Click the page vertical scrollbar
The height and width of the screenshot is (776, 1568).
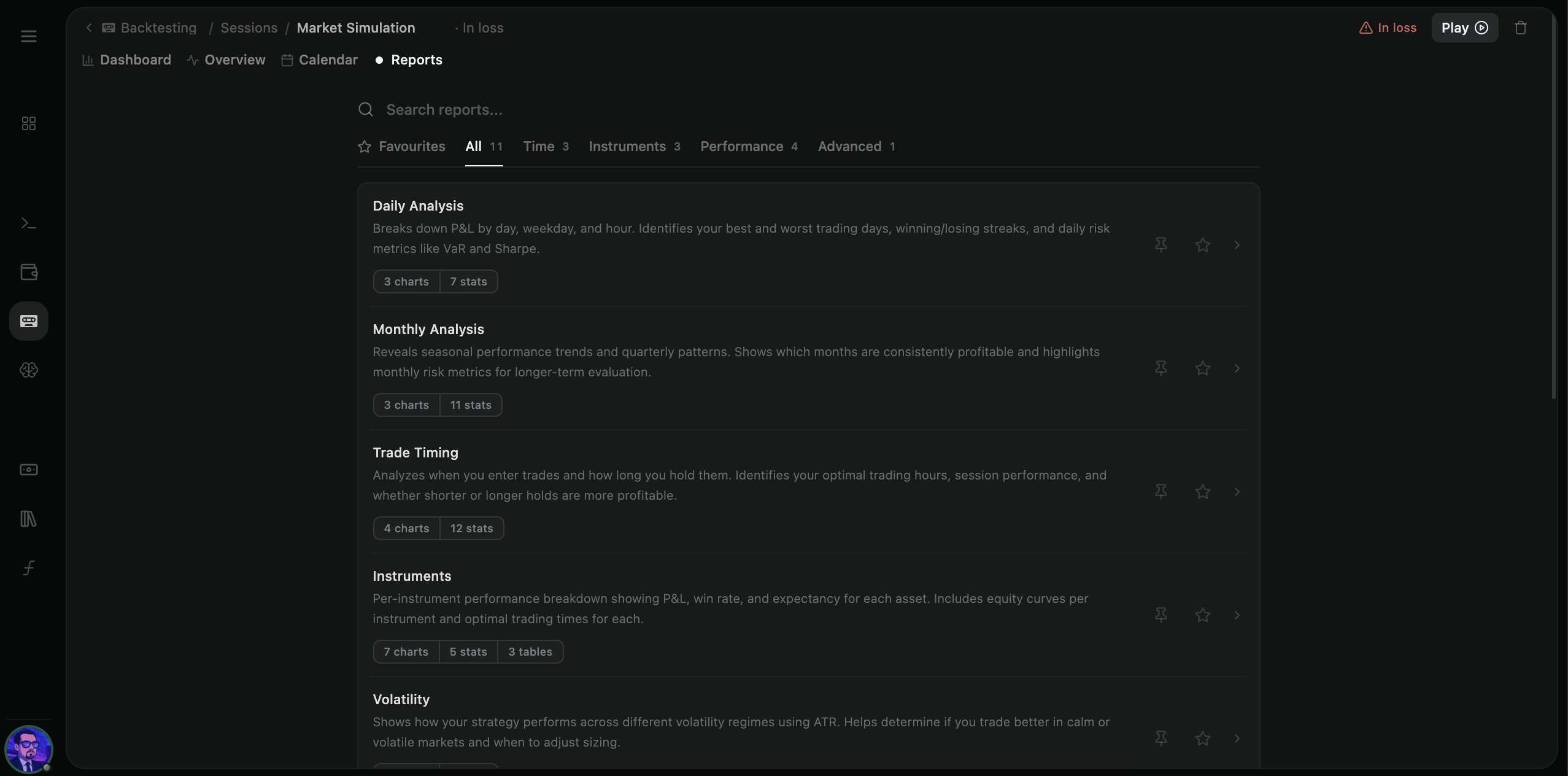[1554, 206]
